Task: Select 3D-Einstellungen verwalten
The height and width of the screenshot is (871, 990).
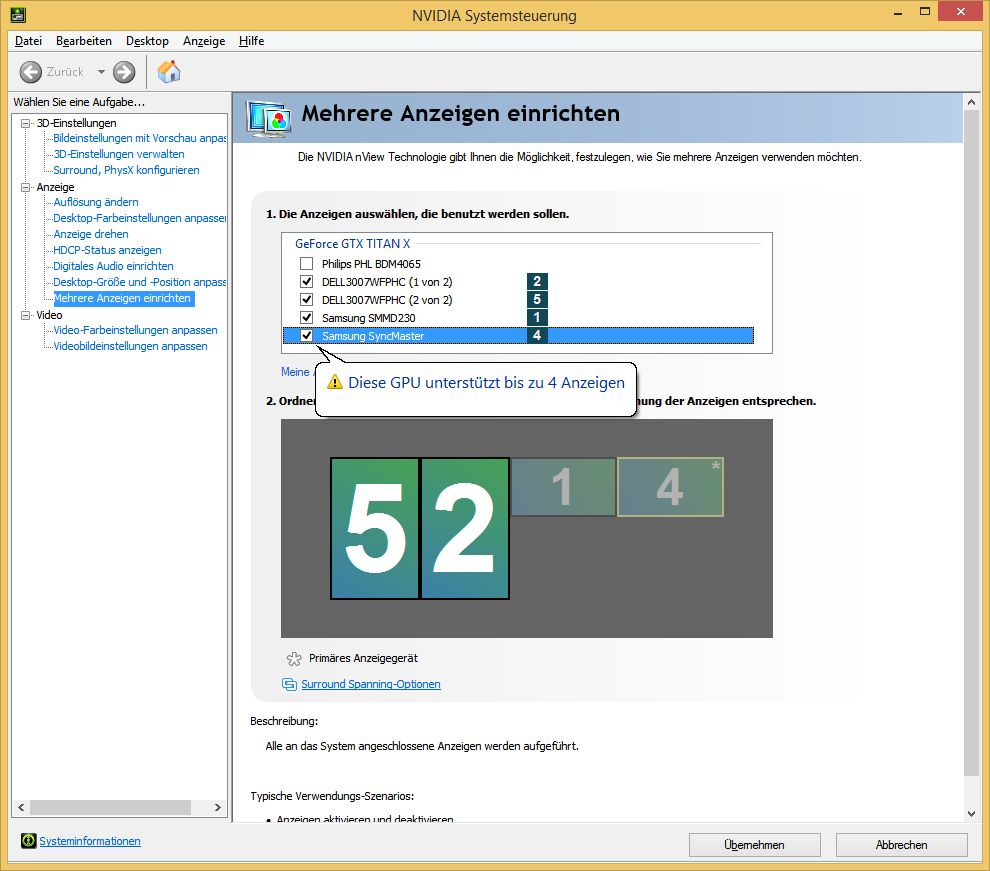Action: (119, 154)
